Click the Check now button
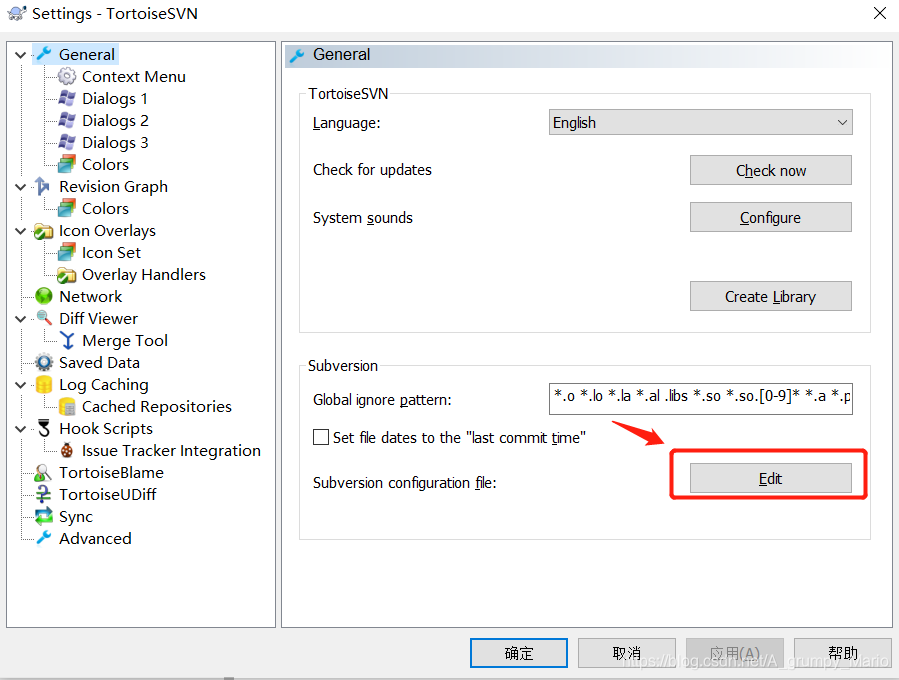This screenshot has width=899, height=680. coord(771,170)
